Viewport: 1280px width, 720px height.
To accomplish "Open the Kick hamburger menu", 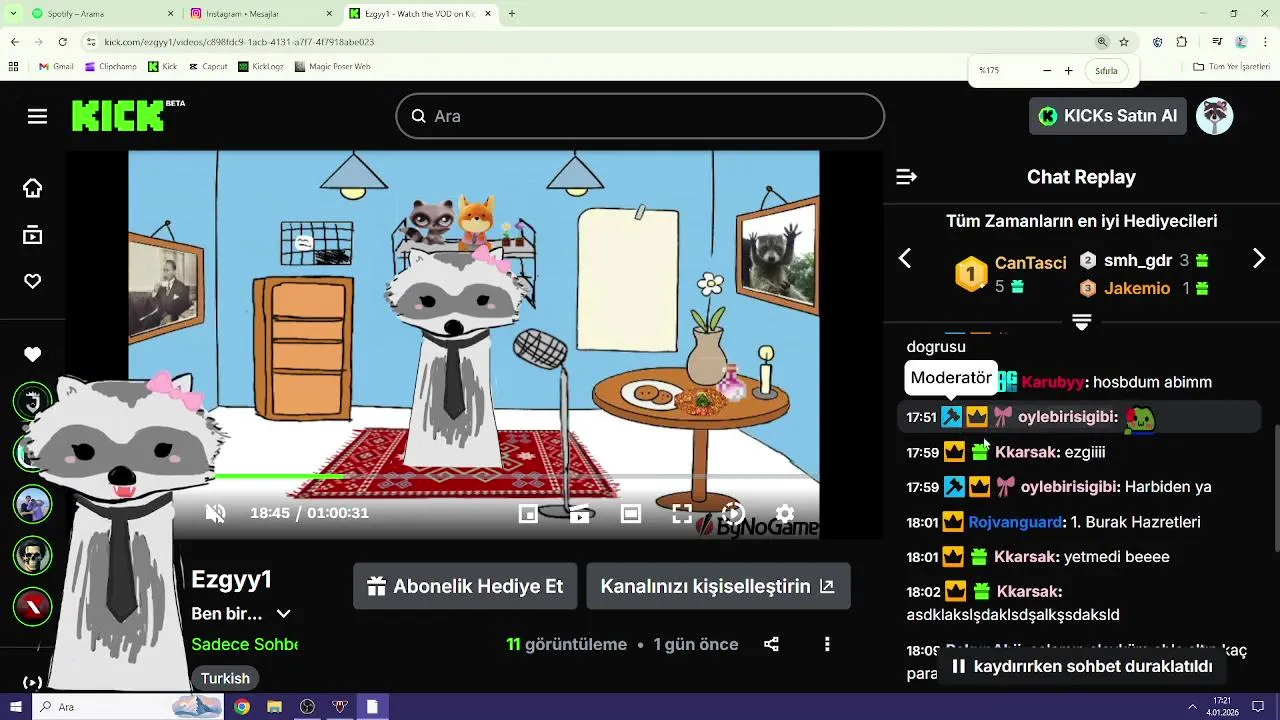I will point(37,117).
